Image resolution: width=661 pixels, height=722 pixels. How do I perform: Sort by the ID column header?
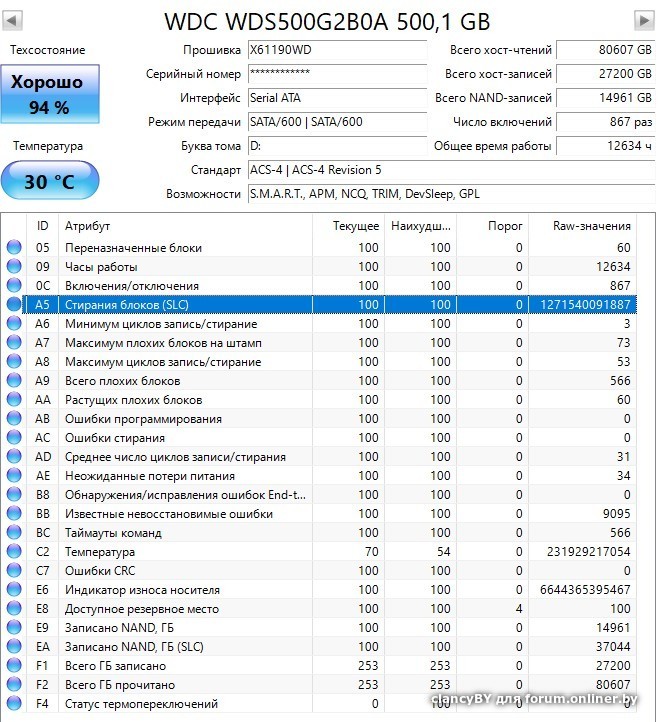[42, 226]
